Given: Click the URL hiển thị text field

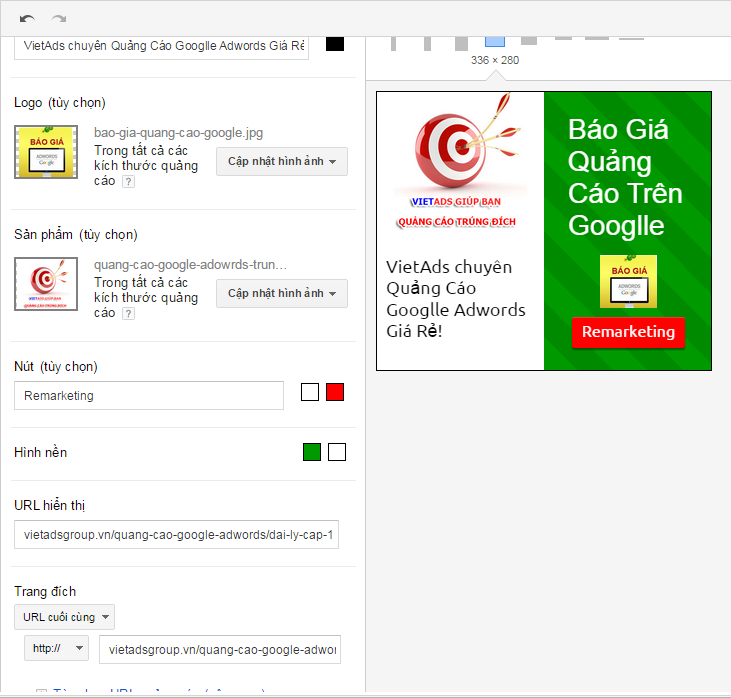Looking at the screenshot, I should pyautogui.click(x=177, y=536).
